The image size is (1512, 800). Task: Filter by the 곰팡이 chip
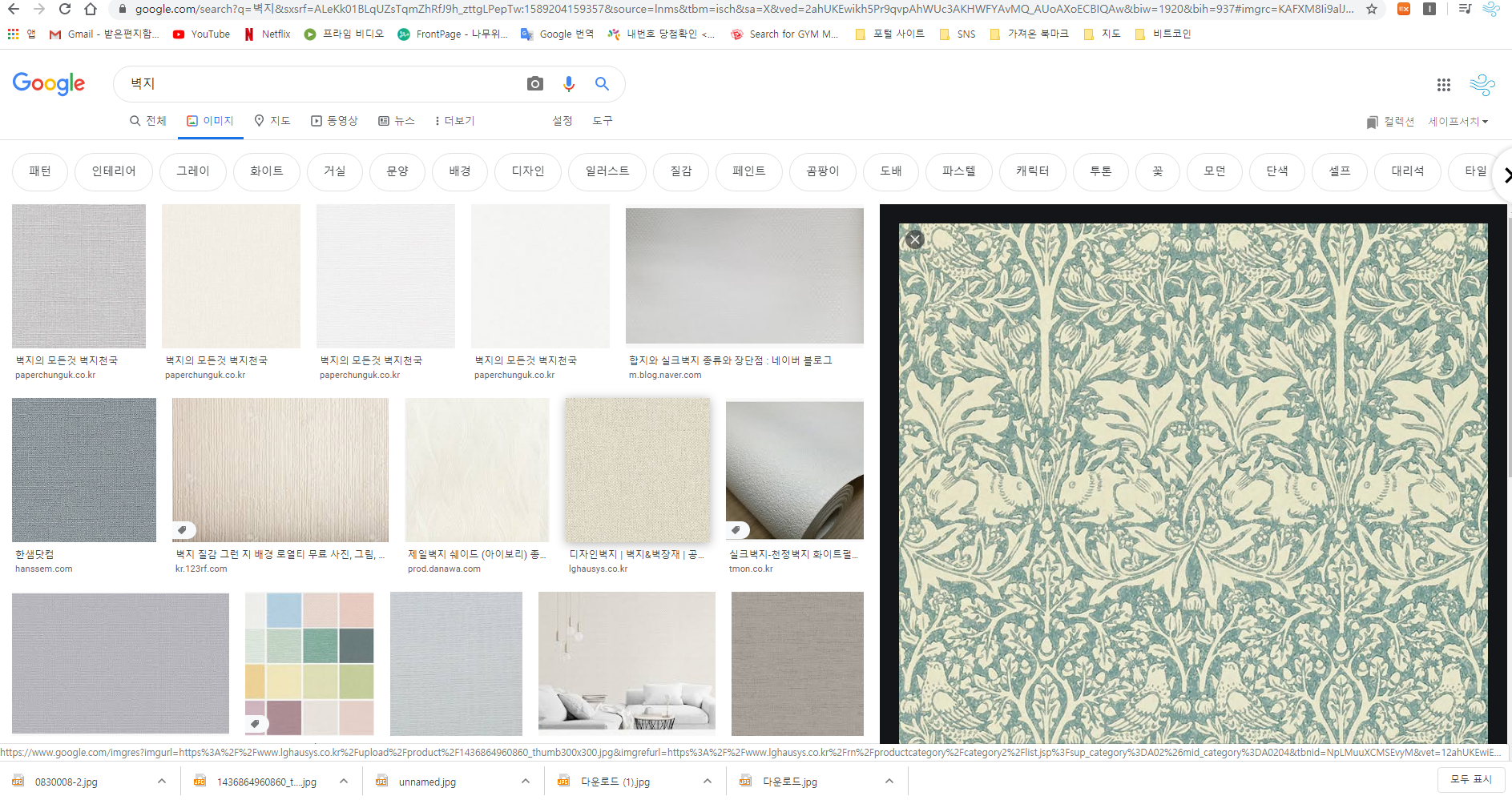click(x=823, y=171)
